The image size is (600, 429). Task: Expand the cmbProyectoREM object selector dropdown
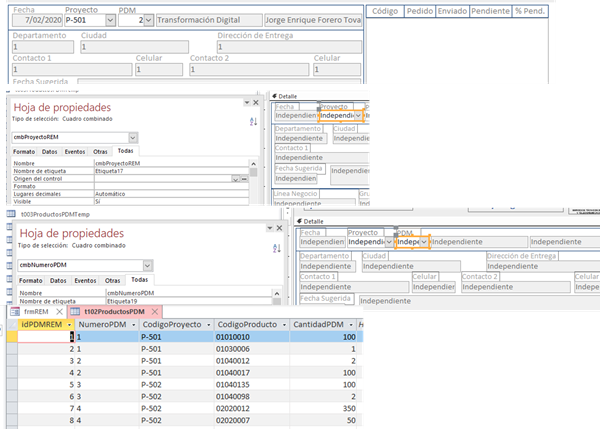(132, 137)
